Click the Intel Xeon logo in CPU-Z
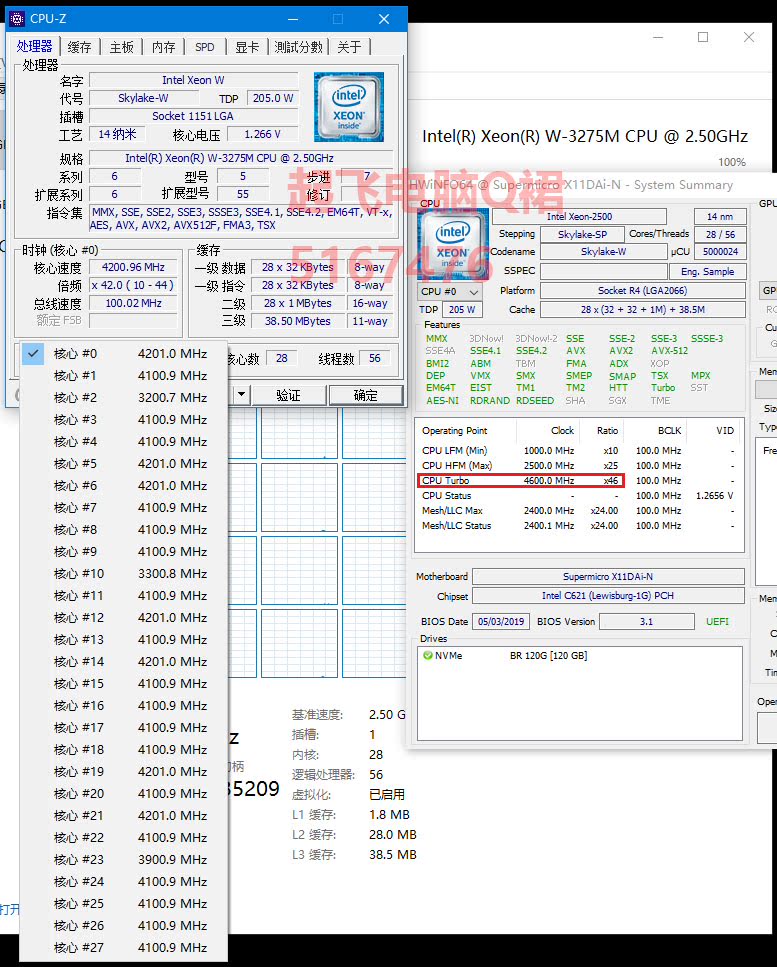This screenshot has height=967, width=777. pos(349,107)
